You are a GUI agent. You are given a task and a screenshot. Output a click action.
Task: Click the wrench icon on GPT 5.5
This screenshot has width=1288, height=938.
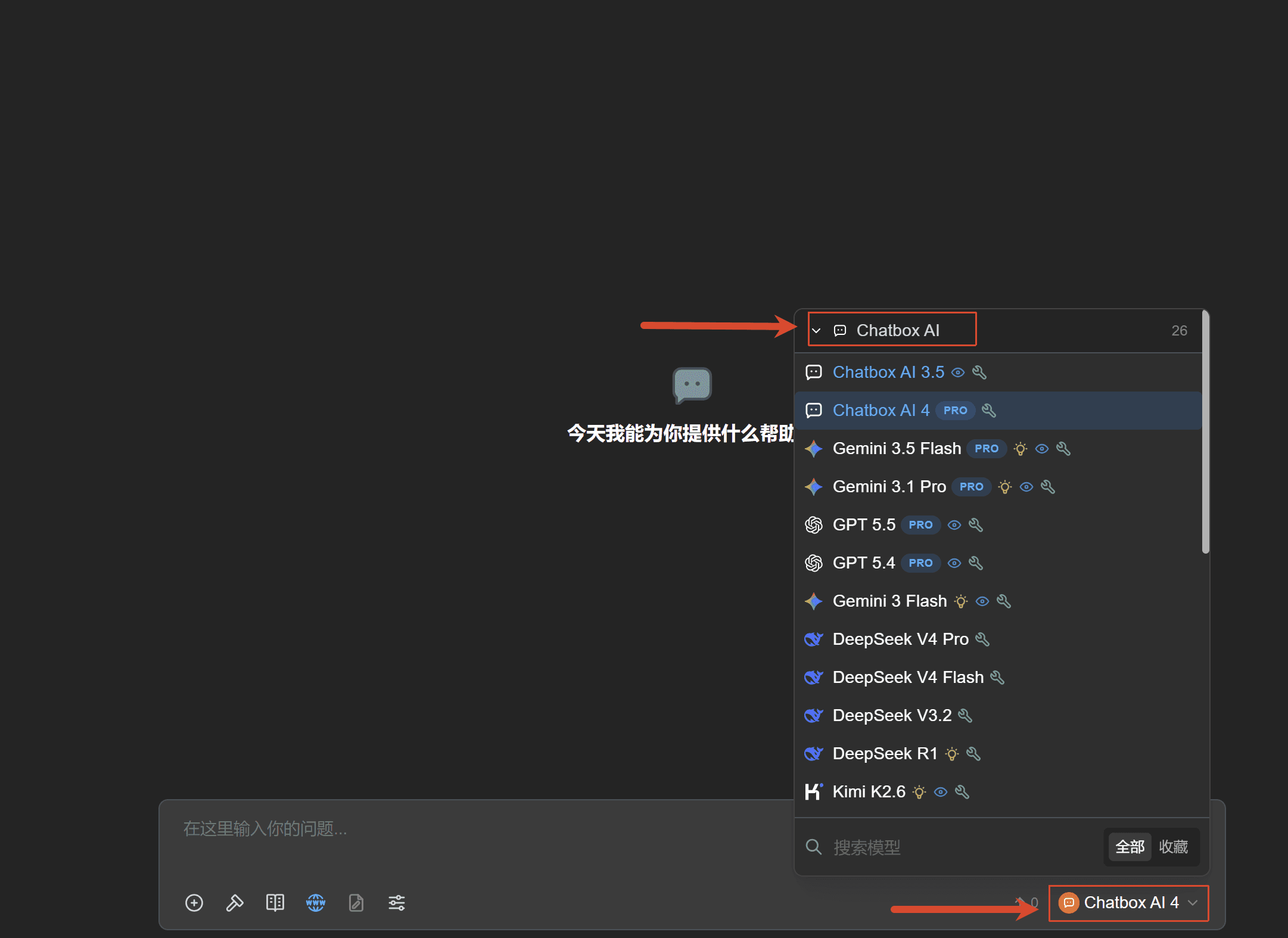(976, 525)
